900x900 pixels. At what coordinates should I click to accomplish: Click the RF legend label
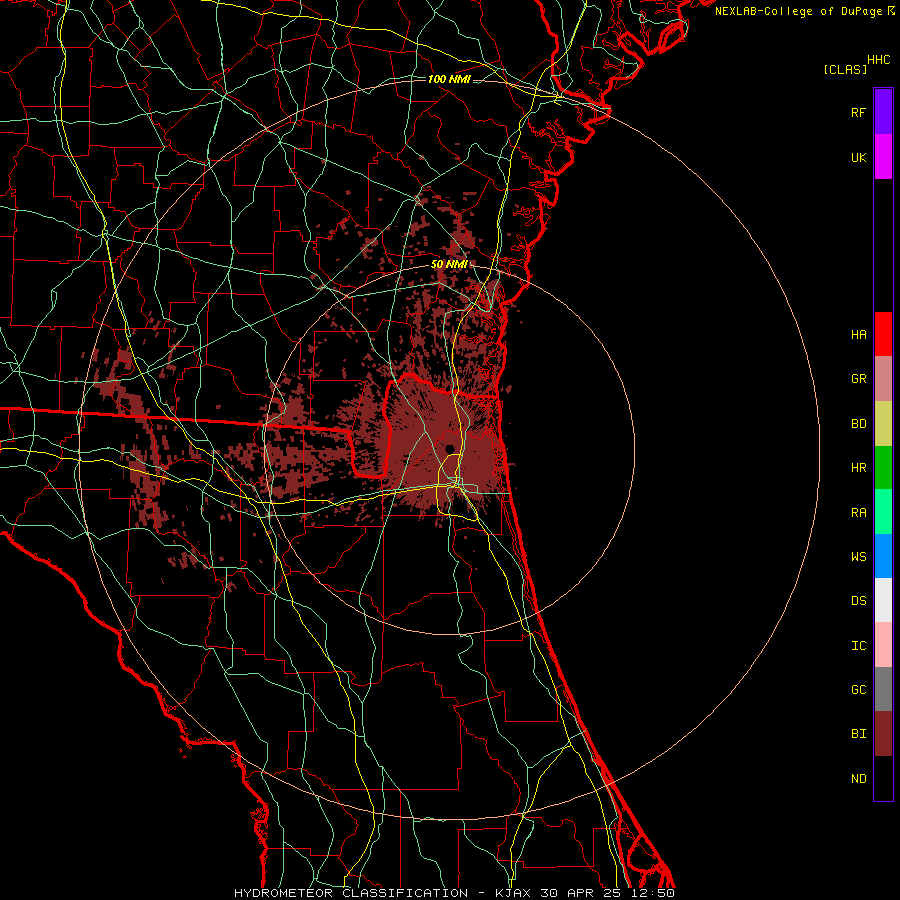(858, 112)
